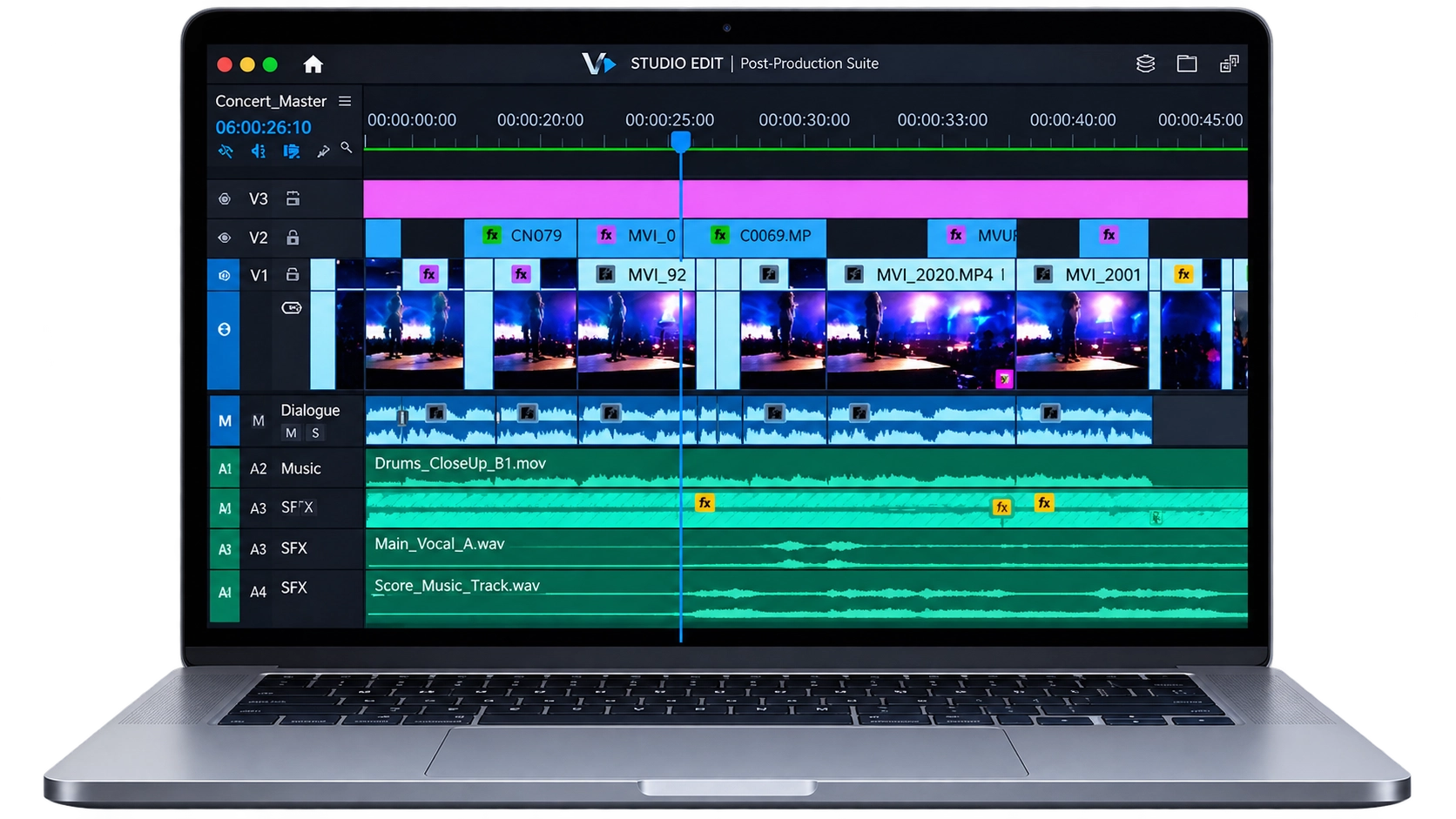Click the linked selection icon under timecode
This screenshot has height=819, width=1456.
click(259, 151)
